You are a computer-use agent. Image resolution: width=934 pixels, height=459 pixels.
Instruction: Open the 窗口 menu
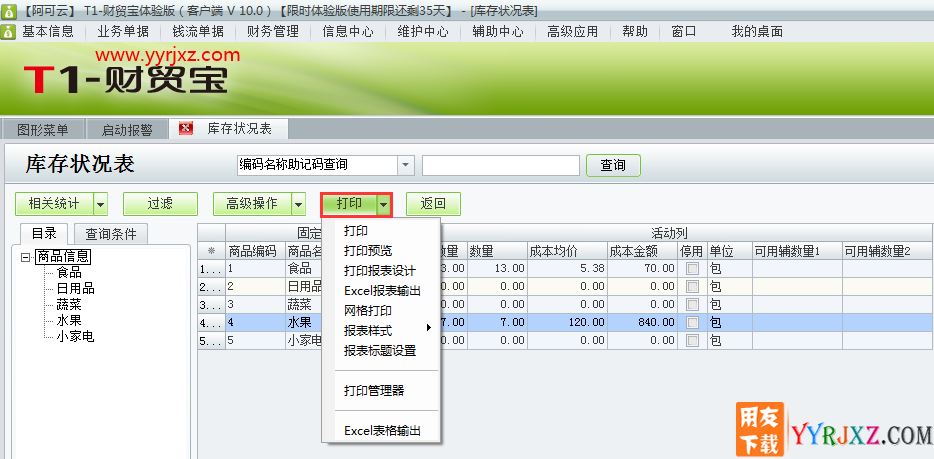point(684,31)
